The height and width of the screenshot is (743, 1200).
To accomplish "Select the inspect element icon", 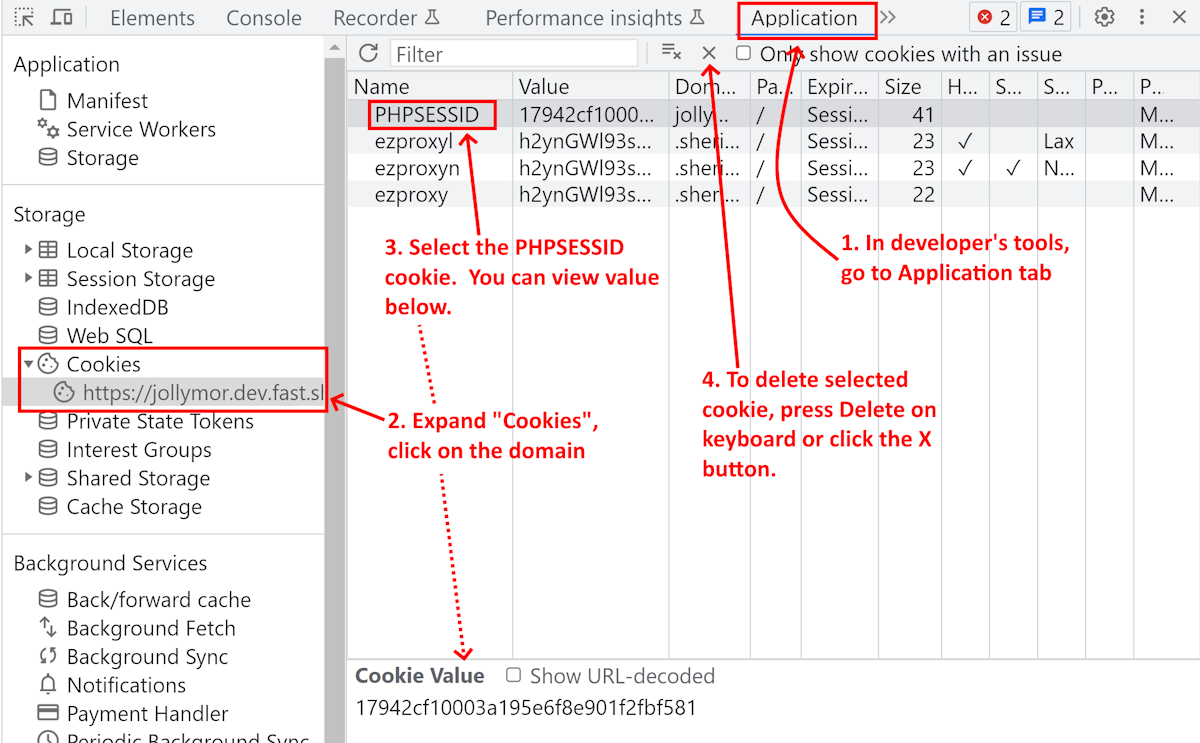I will pyautogui.click(x=25, y=17).
